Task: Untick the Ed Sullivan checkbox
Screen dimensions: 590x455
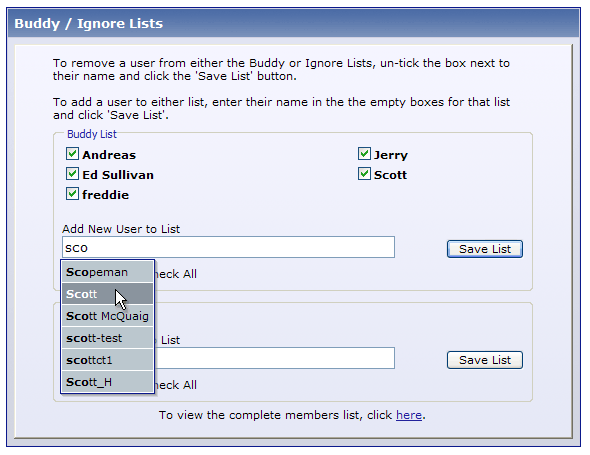Action: click(72, 174)
